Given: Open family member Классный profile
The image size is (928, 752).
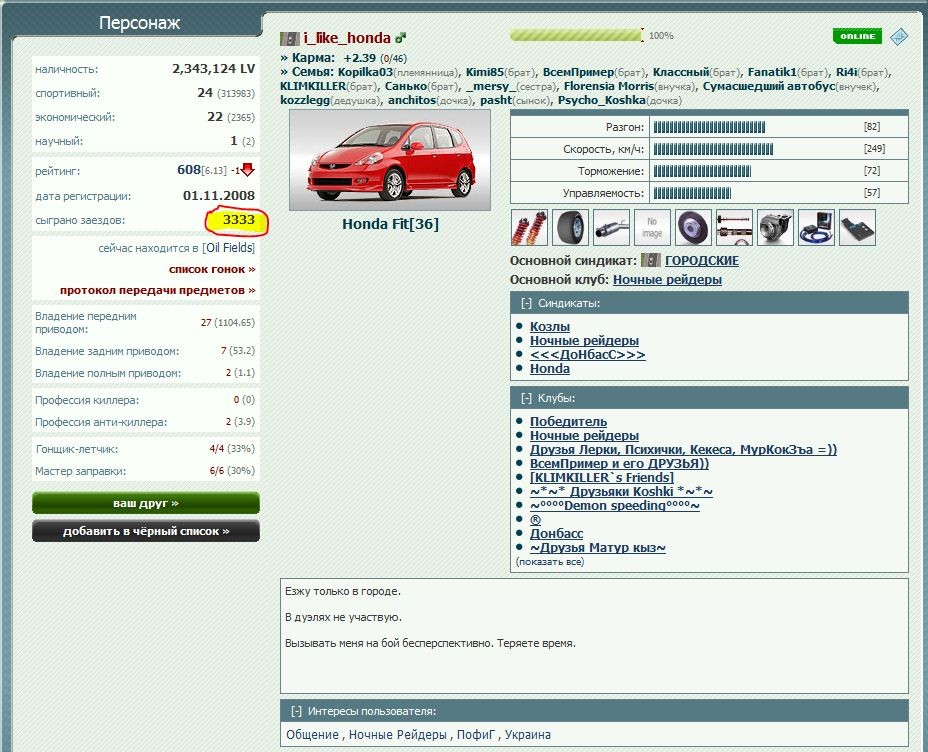Looking at the screenshot, I should pyautogui.click(x=681, y=72).
